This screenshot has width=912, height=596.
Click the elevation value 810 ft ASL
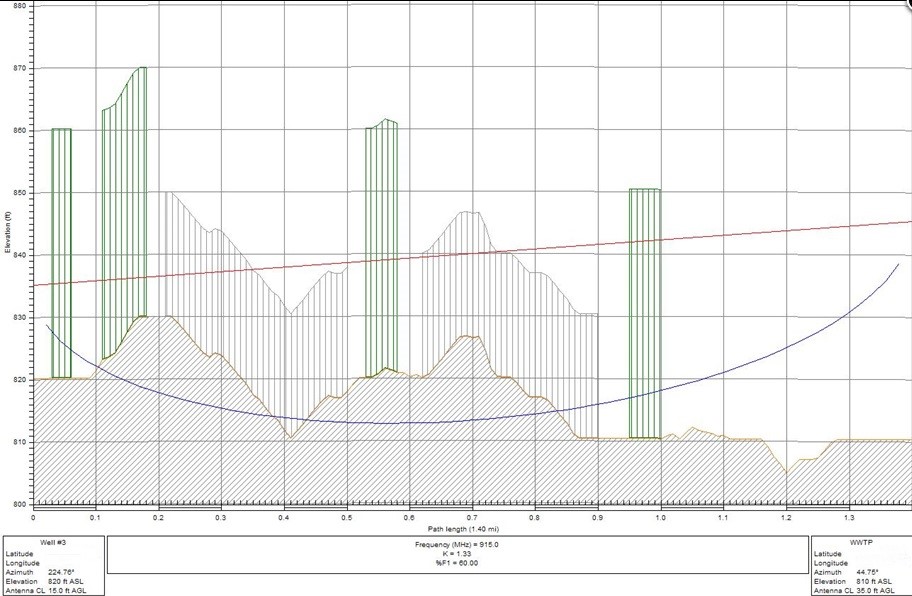coord(874,581)
